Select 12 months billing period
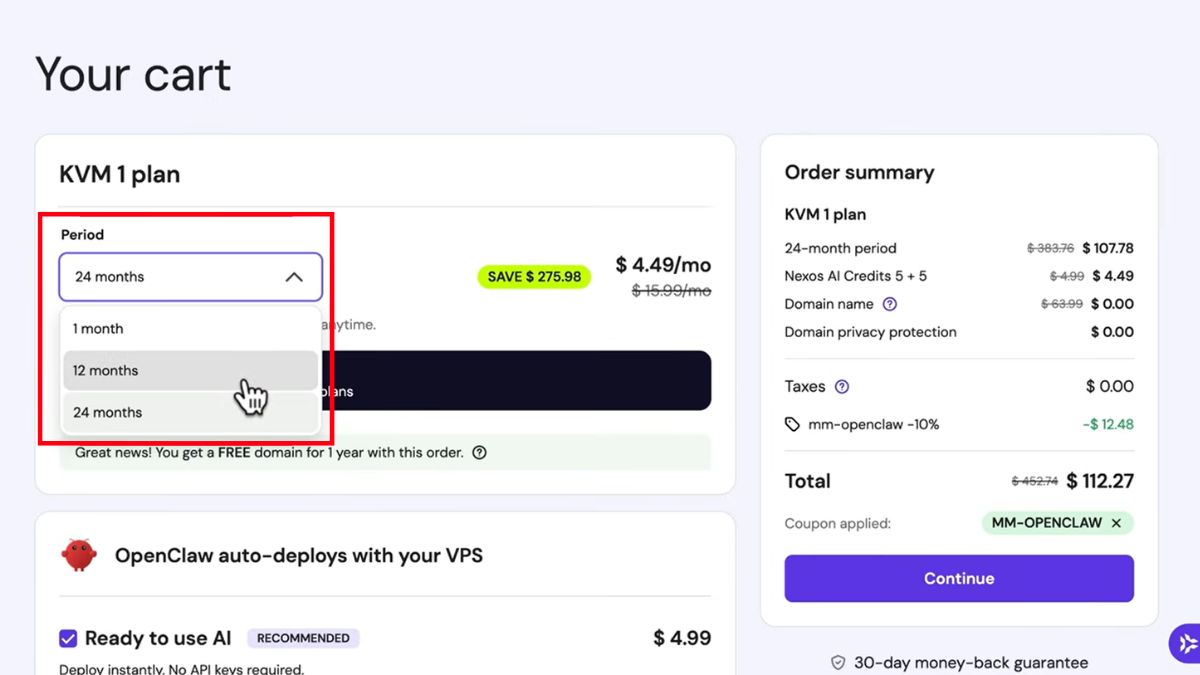Viewport: 1200px width, 675px height. [104, 370]
